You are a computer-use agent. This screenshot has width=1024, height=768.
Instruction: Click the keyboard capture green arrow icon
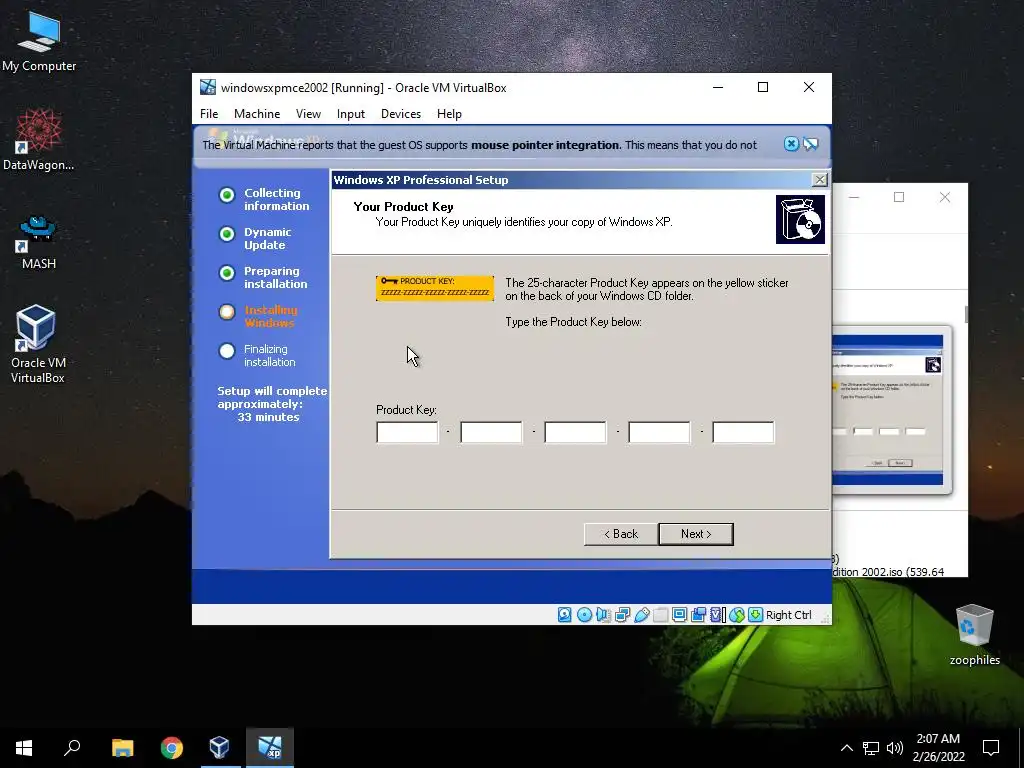[x=756, y=615]
